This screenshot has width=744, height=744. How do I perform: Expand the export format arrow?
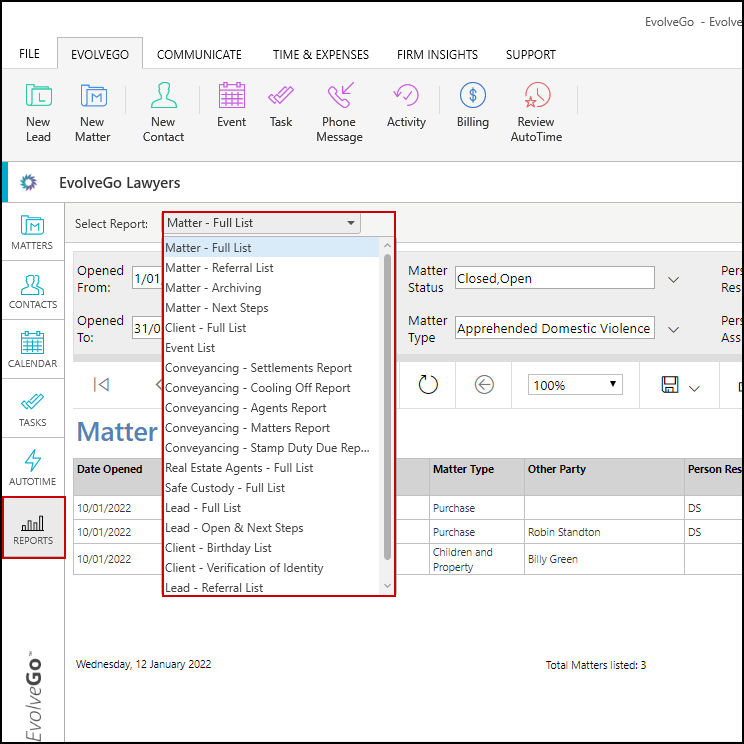[694, 389]
